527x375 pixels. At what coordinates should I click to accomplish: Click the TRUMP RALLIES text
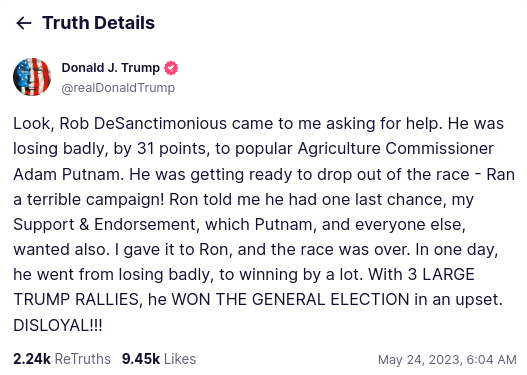(x=76, y=300)
